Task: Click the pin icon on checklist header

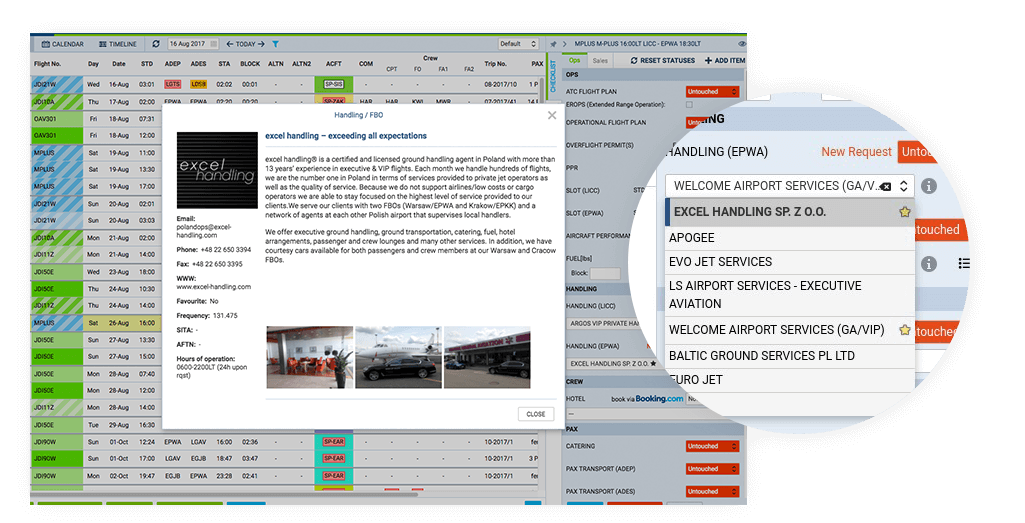Action: coord(554,44)
